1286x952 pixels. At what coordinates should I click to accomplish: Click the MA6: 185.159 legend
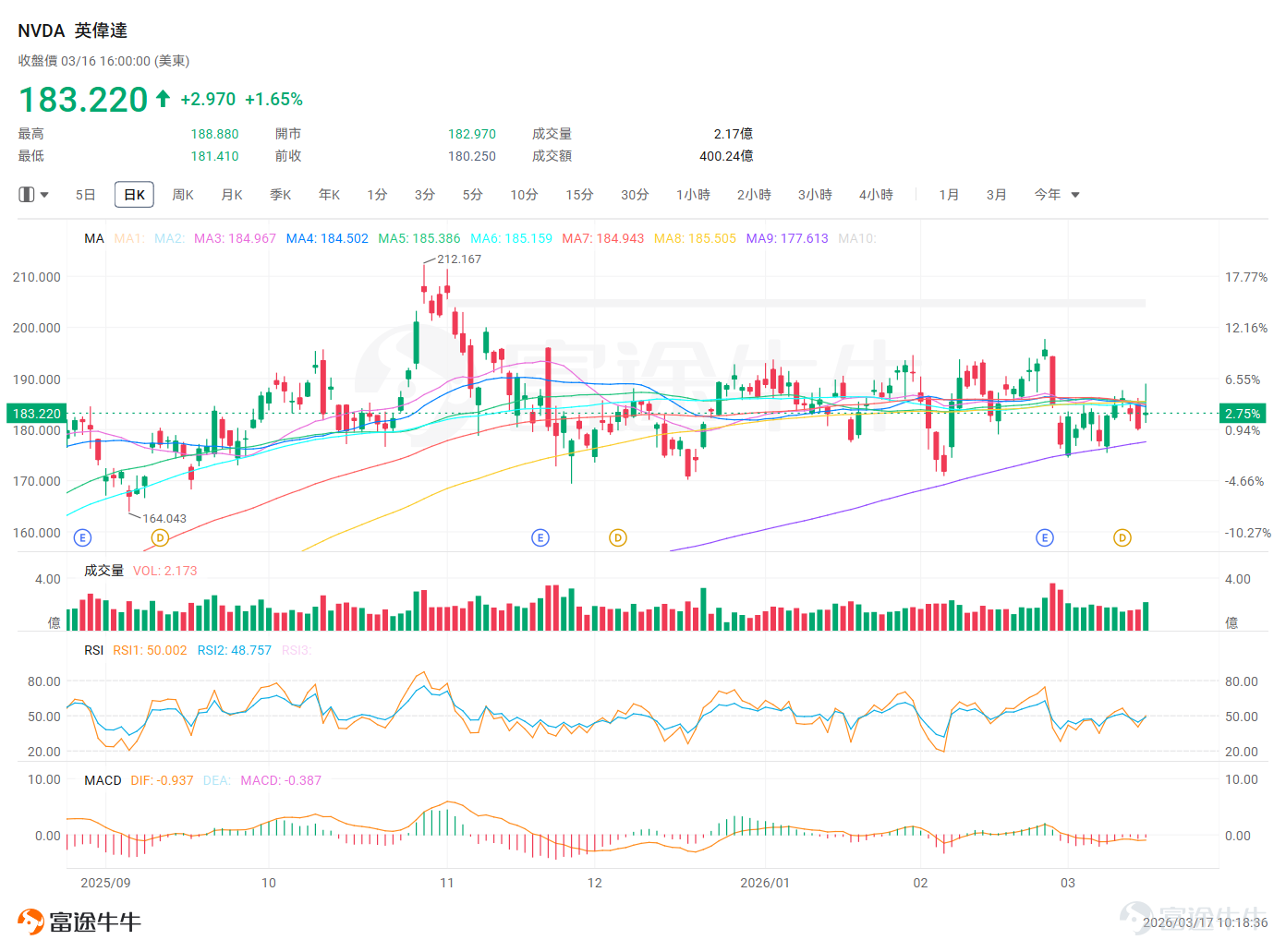tap(512, 238)
